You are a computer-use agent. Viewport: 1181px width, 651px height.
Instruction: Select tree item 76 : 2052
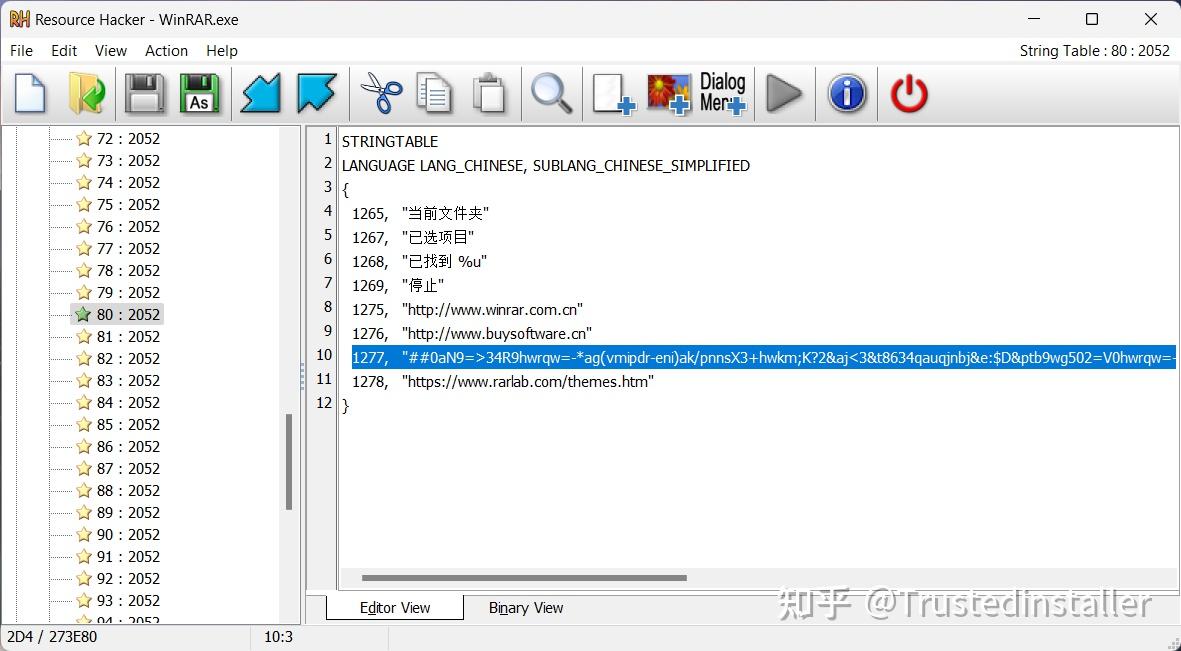(128, 226)
